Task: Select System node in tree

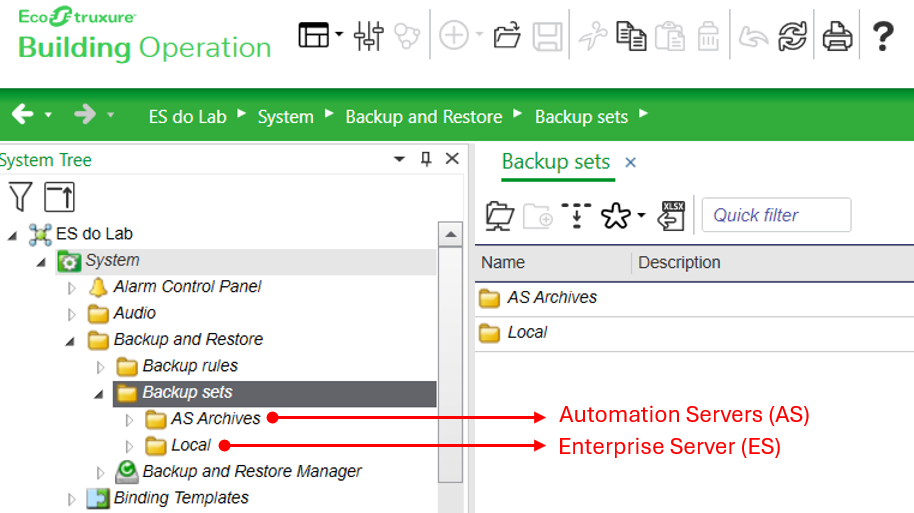Action: tap(113, 260)
